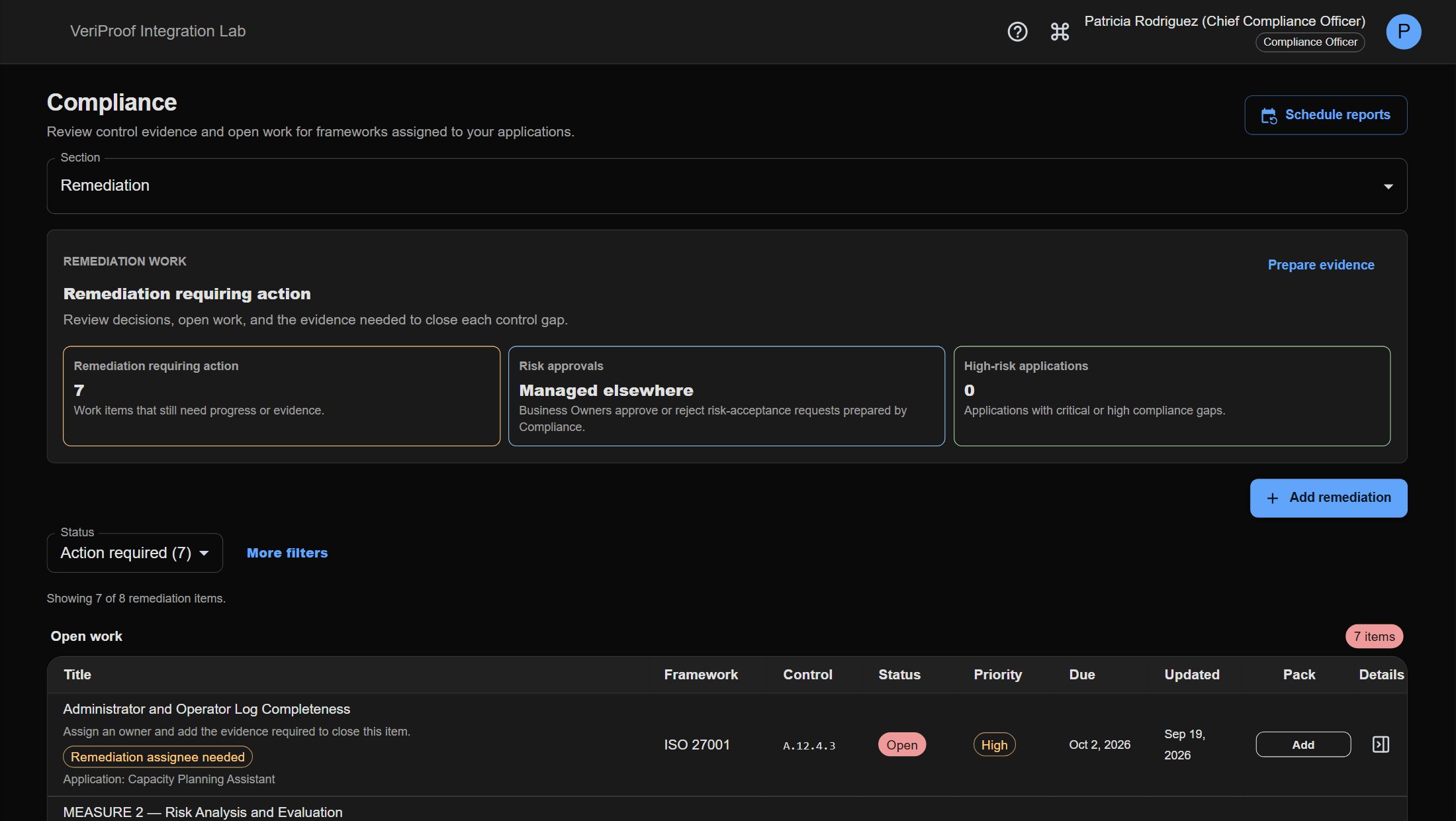This screenshot has width=1456, height=821.
Task: Click the ISO 27001 framework cell
Action: click(x=696, y=745)
